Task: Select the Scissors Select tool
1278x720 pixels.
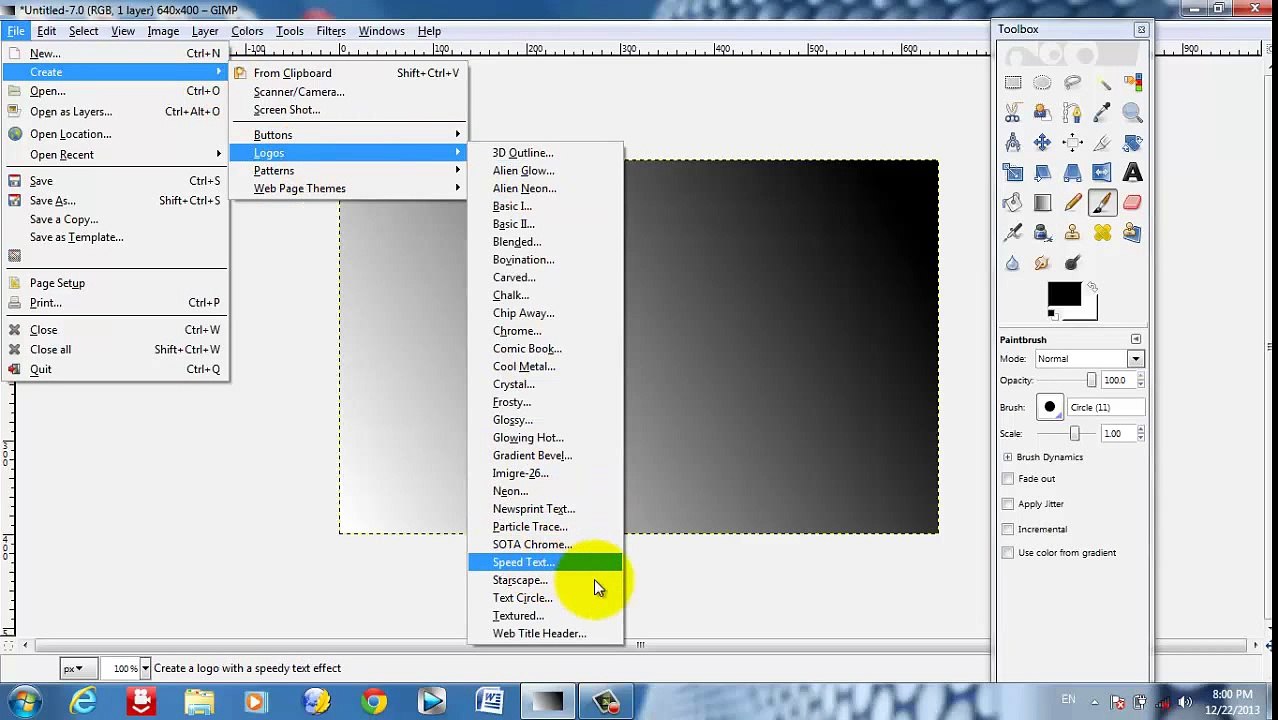Action: [x=1013, y=113]
